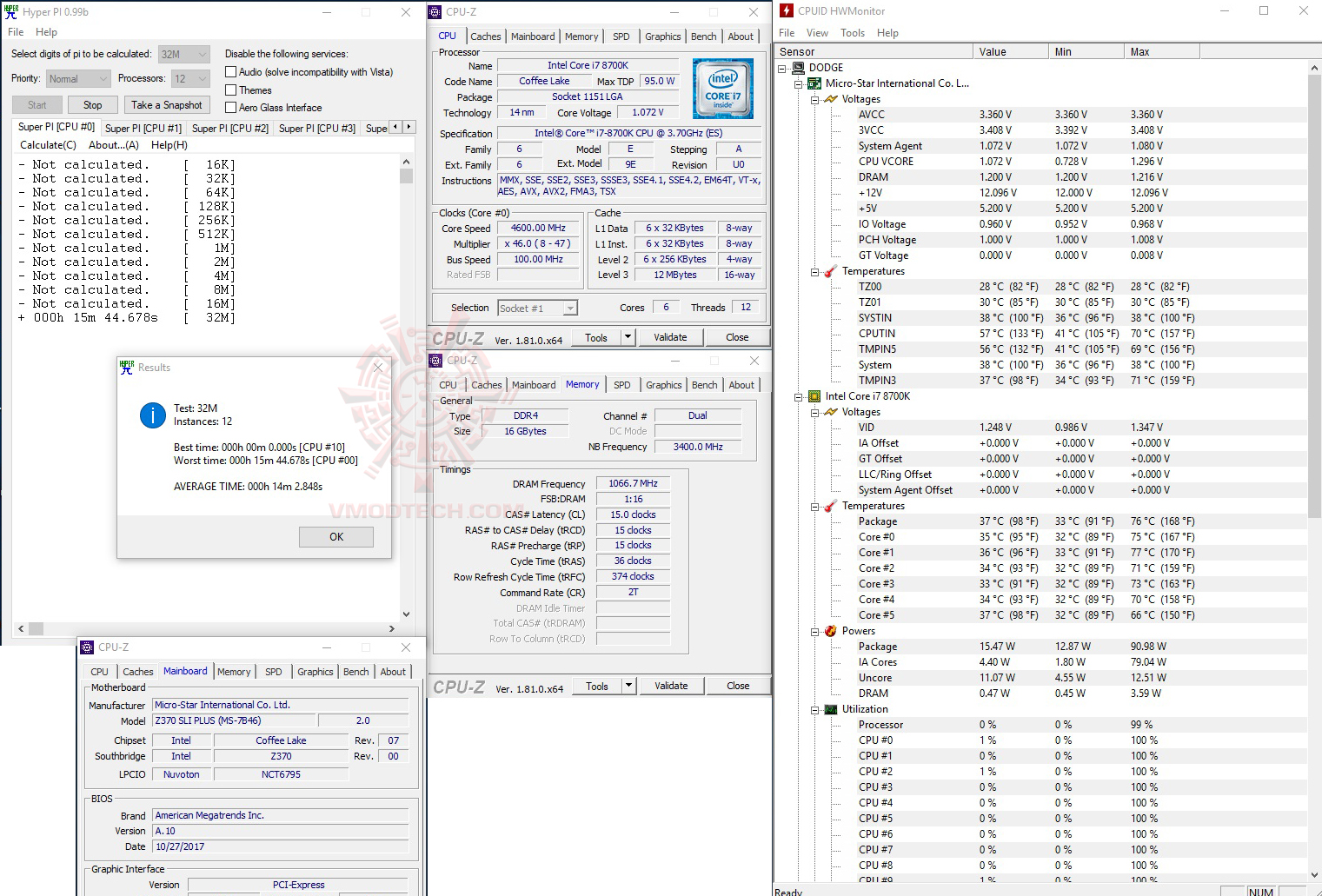1322x896 pixels.
Task: Click the Powers flame icon in HWMonitor
Action: (831, 631)
